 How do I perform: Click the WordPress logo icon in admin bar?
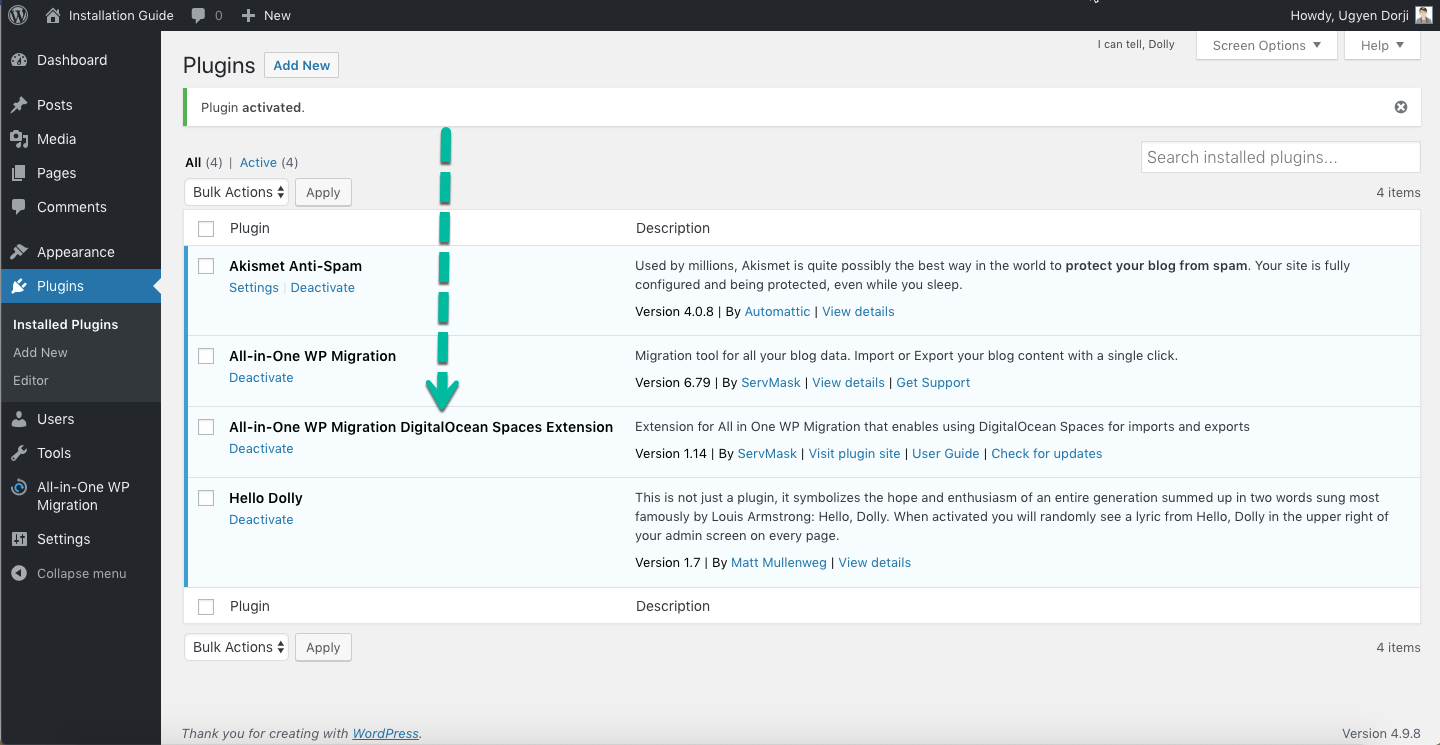18,15
